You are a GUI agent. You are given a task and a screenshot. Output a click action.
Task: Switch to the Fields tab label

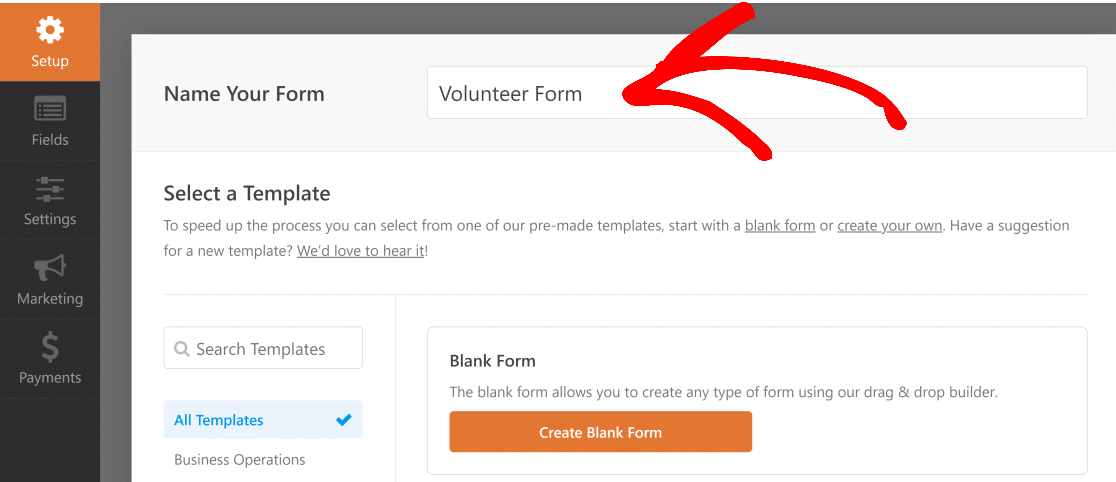tap(50, 140)
